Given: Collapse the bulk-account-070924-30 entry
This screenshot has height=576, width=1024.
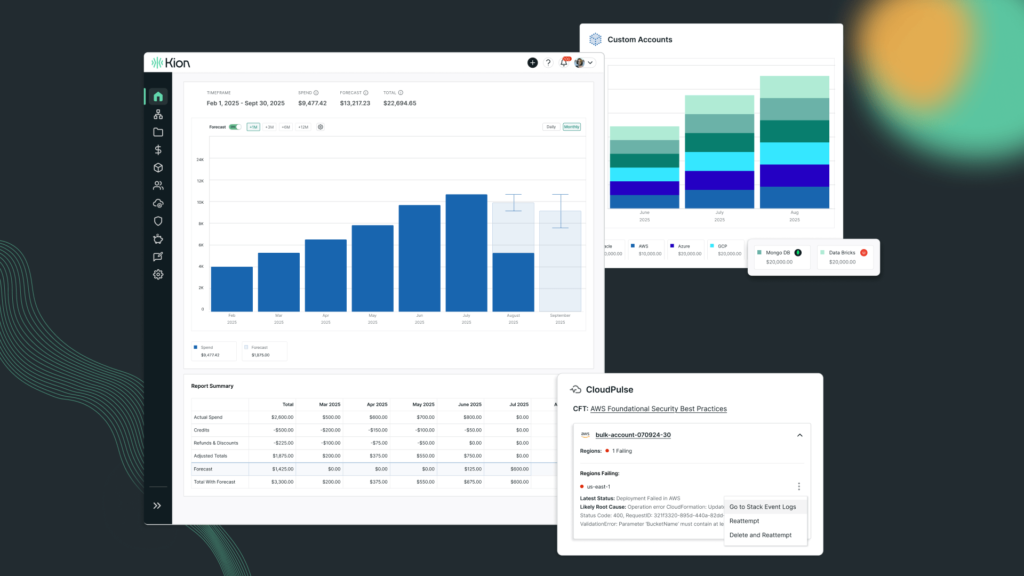Looking at the screenshot, I should [800, 435].
